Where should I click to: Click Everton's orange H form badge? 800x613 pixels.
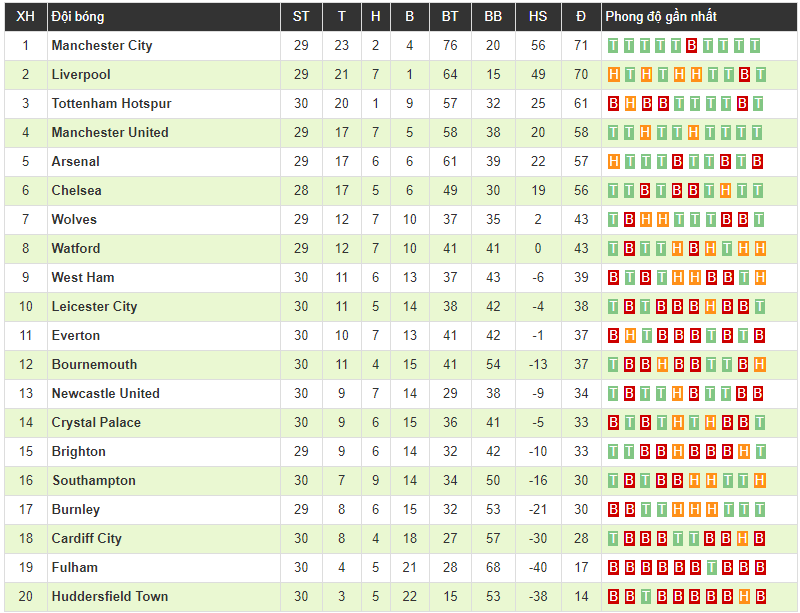pyautogui.click(x=630, y=336)
